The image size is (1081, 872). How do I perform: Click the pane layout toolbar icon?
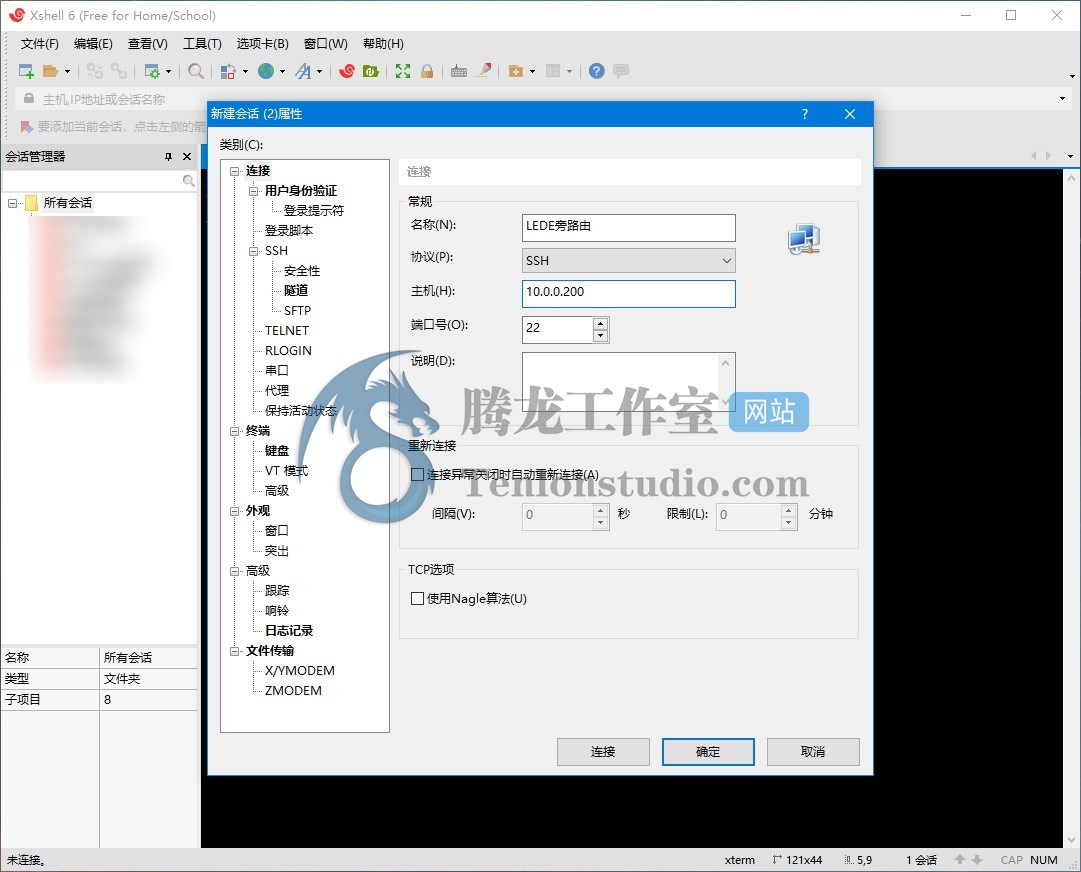[553, 71]
